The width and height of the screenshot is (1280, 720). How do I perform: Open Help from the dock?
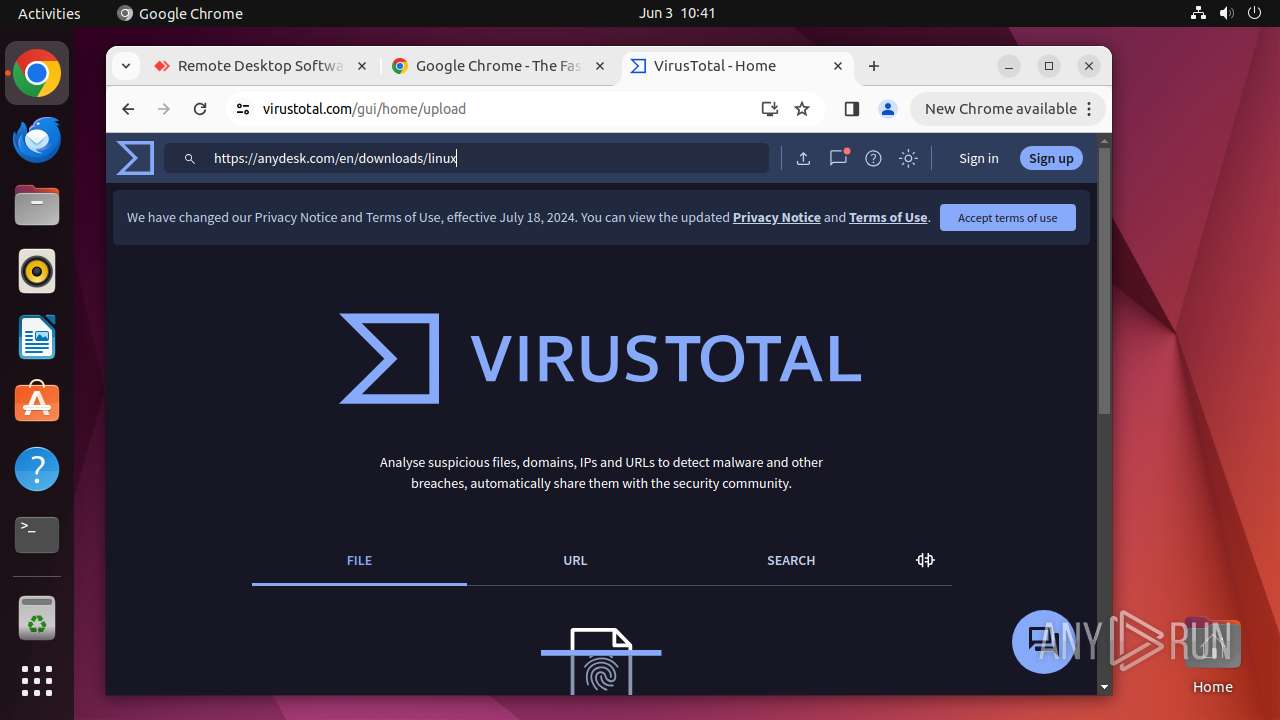click(x=37, y=469)
